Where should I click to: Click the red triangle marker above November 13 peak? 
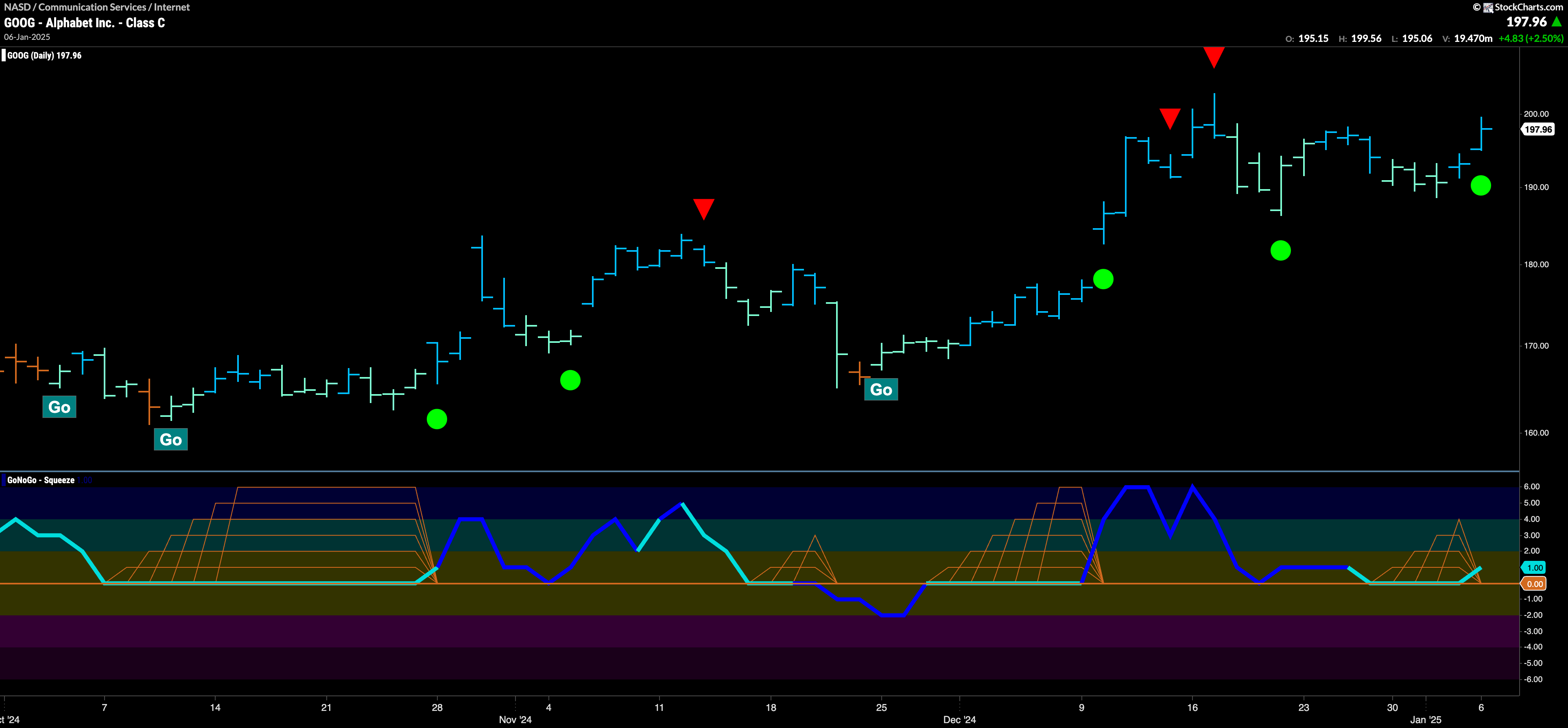pos(704,209)
